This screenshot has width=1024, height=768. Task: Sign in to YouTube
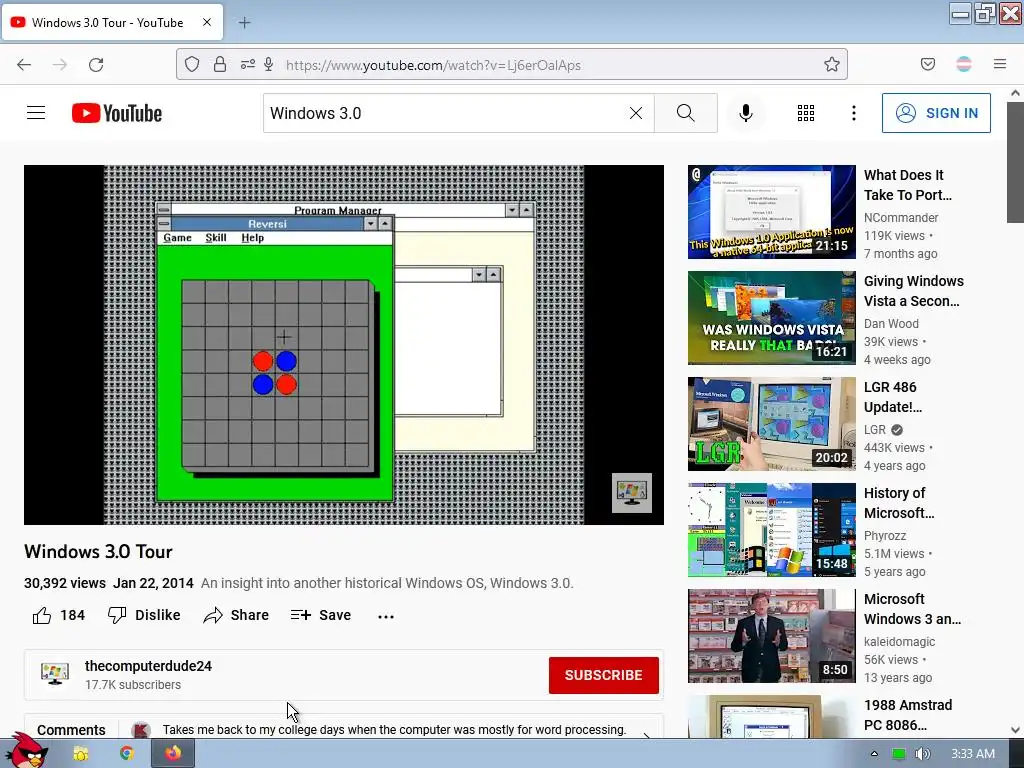pos(936,113)
